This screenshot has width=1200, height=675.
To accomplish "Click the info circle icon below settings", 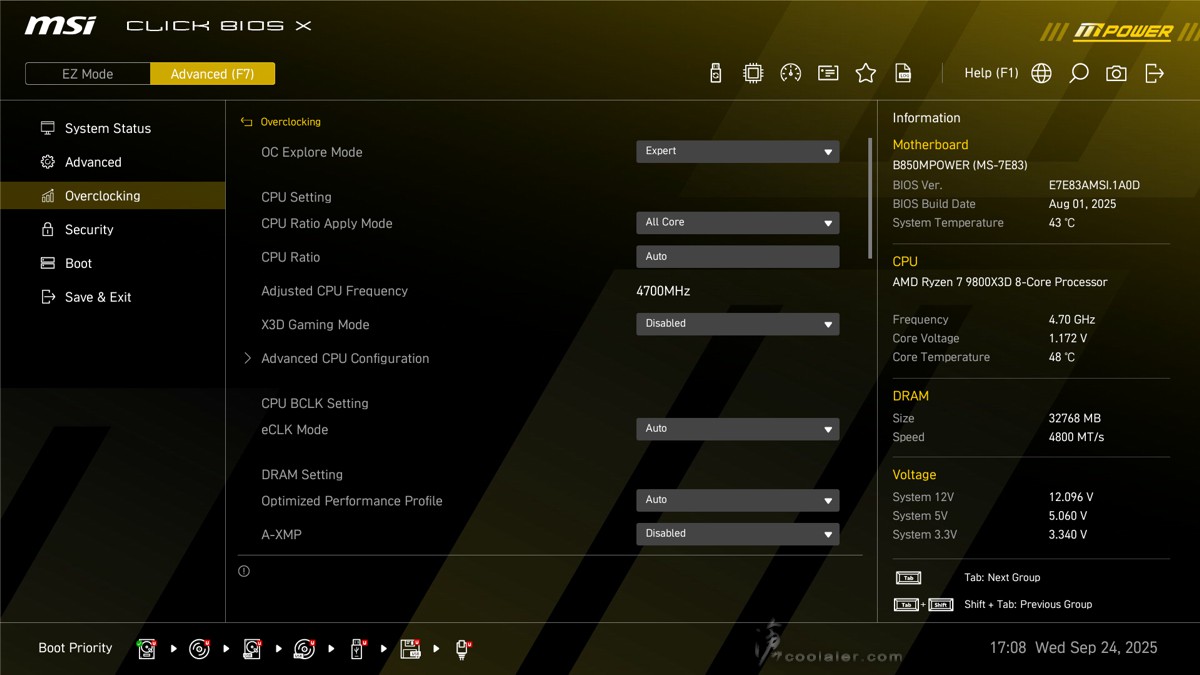I will [244, 571].
